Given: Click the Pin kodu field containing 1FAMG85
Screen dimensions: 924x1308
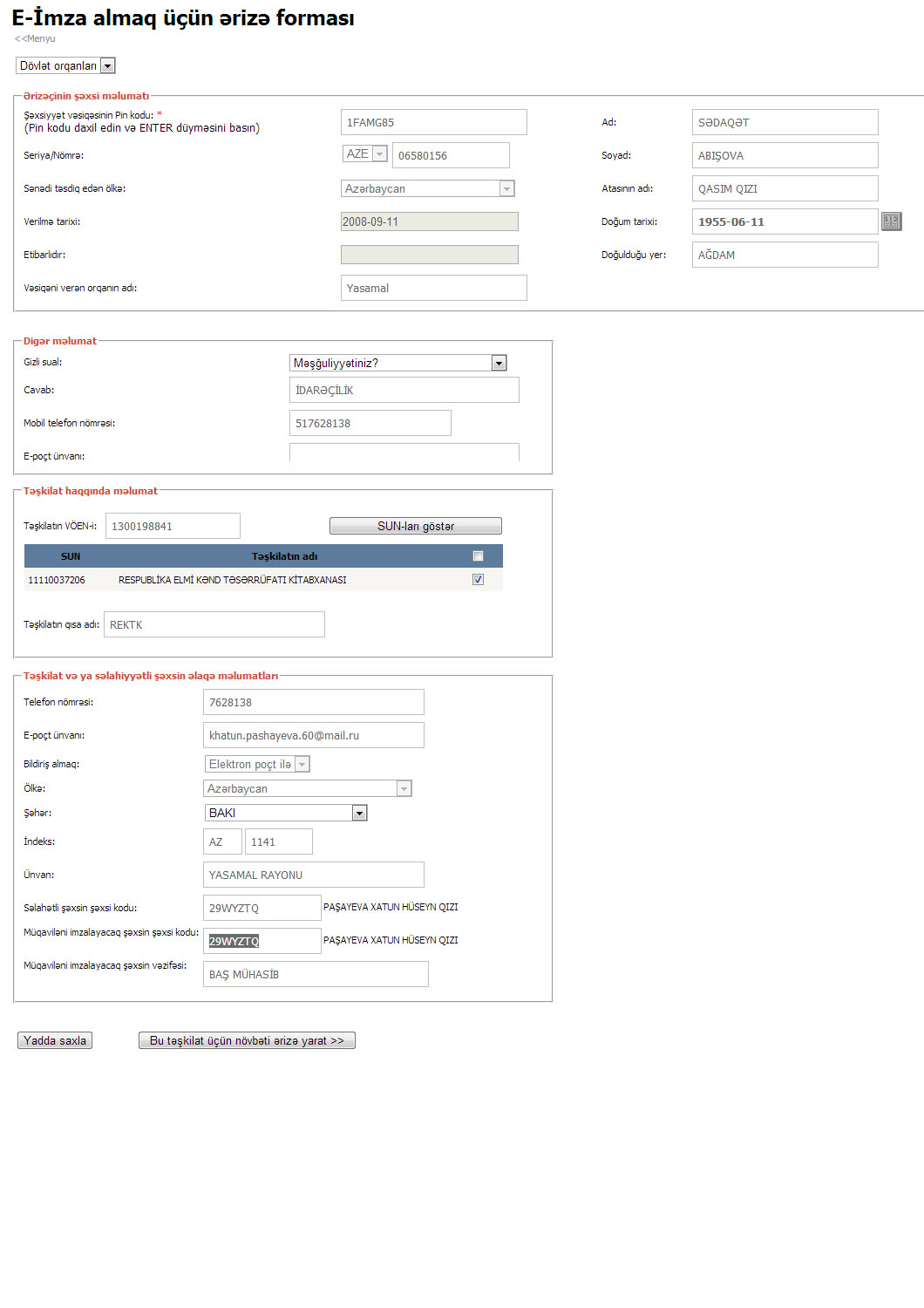Looking at the screenshot, I should coord(434,122).
